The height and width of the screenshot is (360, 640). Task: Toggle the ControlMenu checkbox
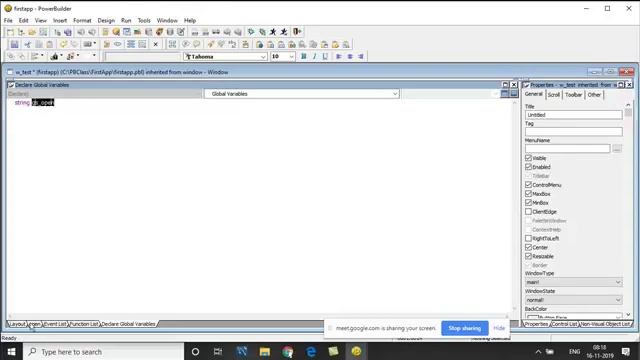click(x=529, y=185)
